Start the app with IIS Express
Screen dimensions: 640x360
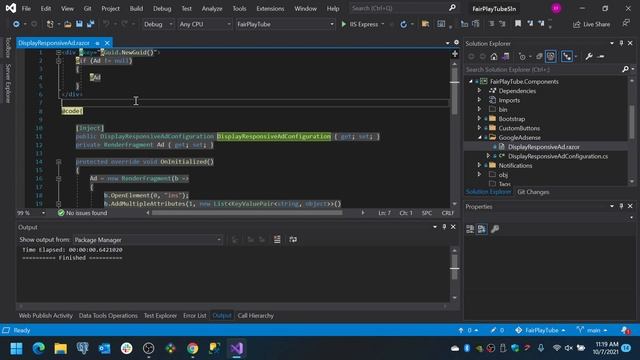(x=360, y=24)
